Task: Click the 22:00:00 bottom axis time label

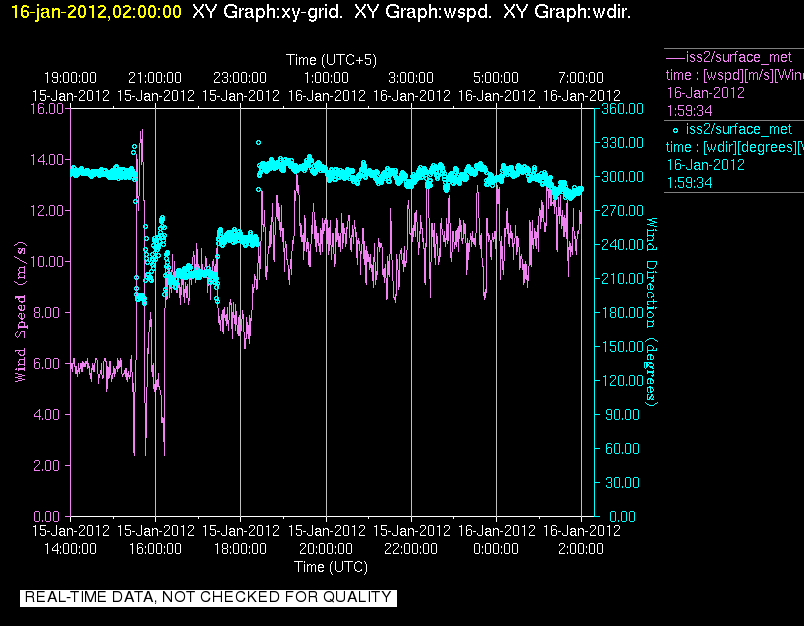Action: tap(411, 549)
